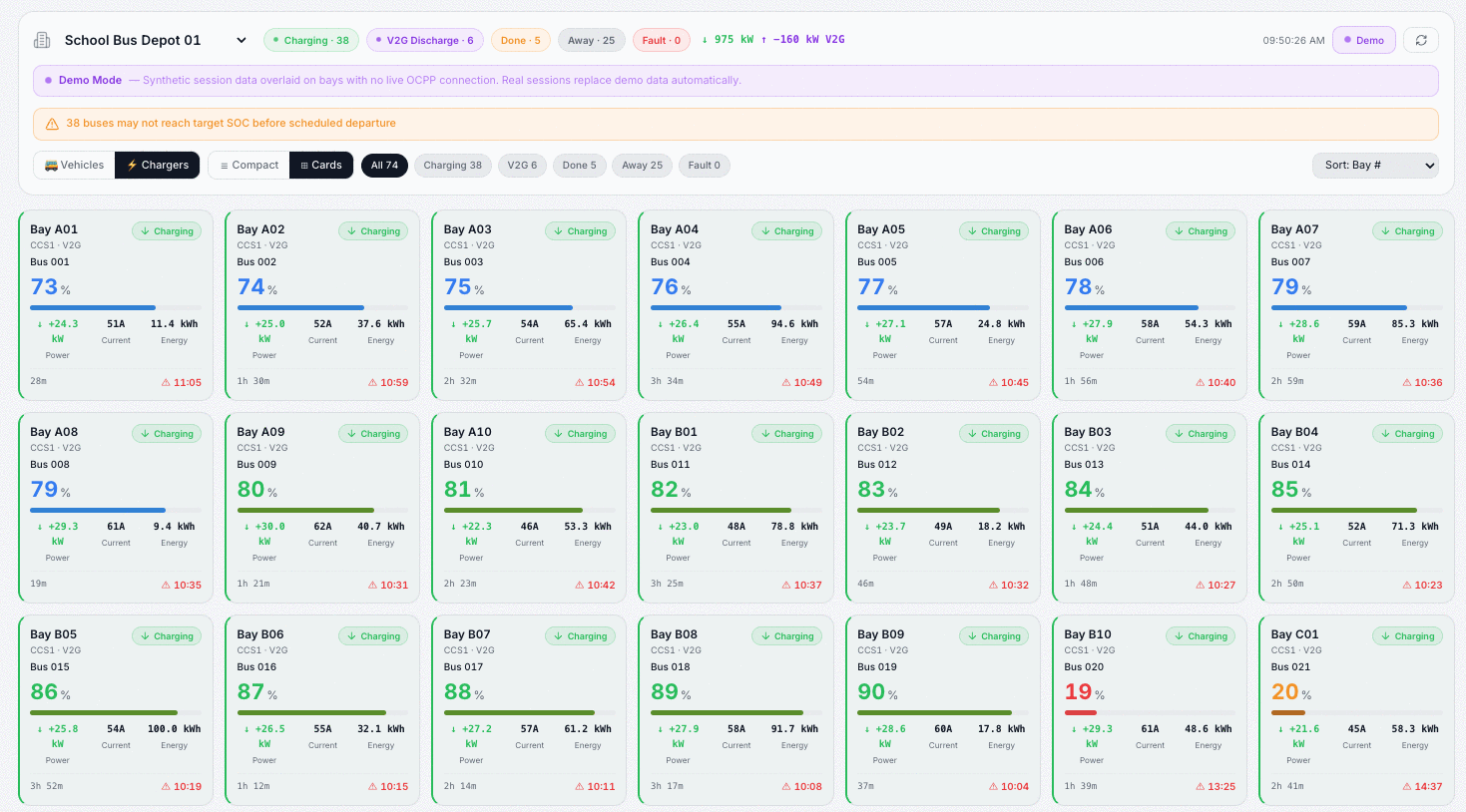Click the warning triangle icon in orange banner
This screenshot has height=812, width=1466.
(52, 124)
